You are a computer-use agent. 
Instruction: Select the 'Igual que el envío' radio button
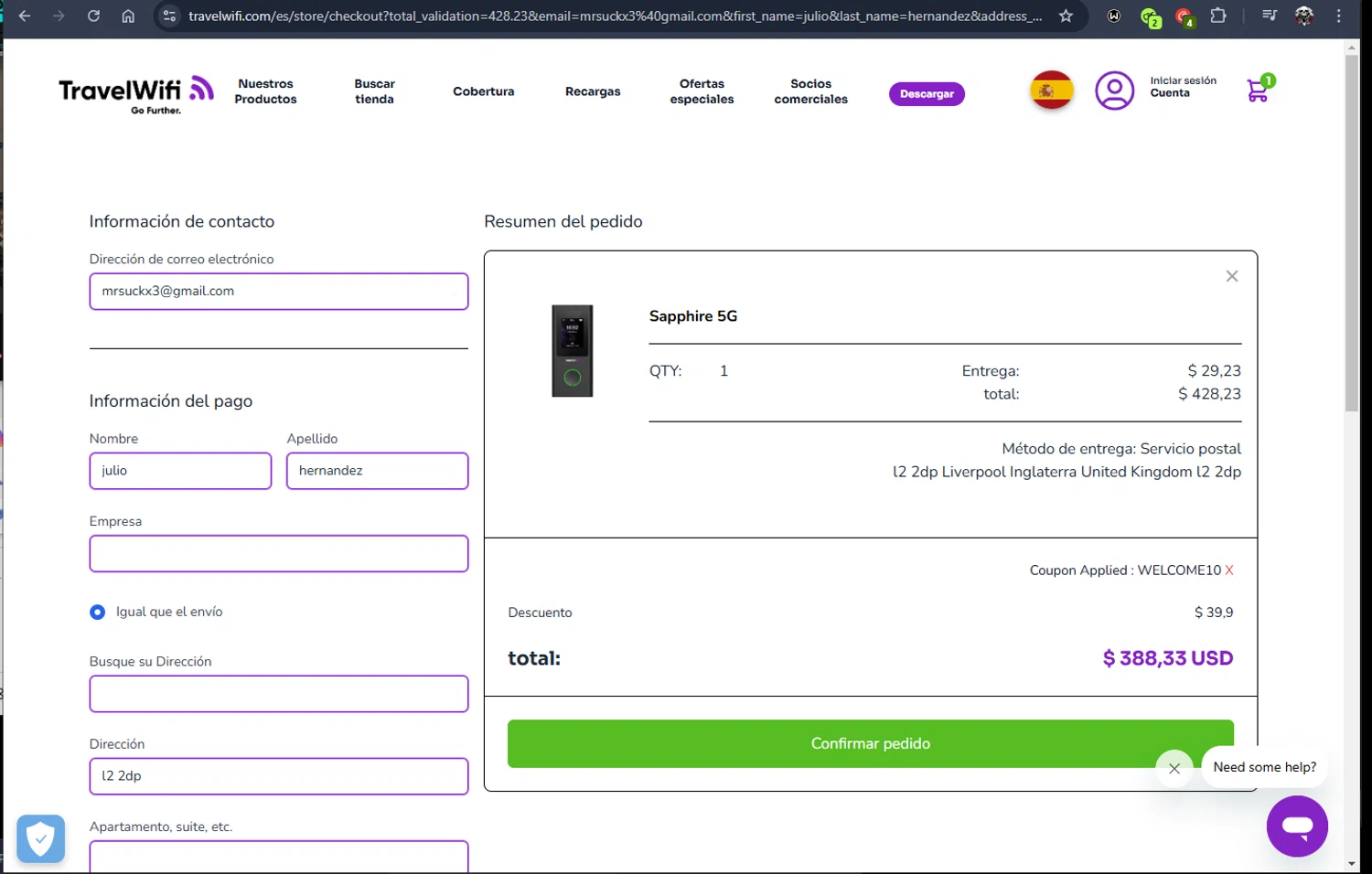97,612
